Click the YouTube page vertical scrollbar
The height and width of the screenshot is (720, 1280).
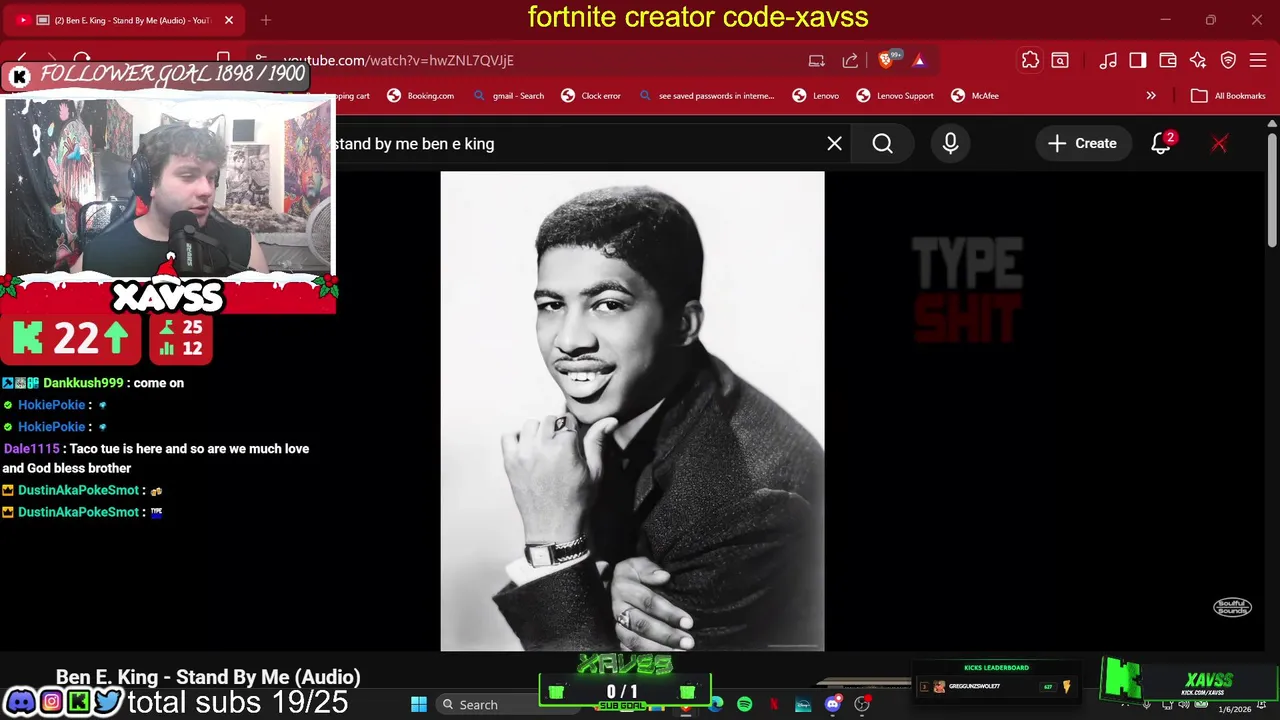(1272, 190)
